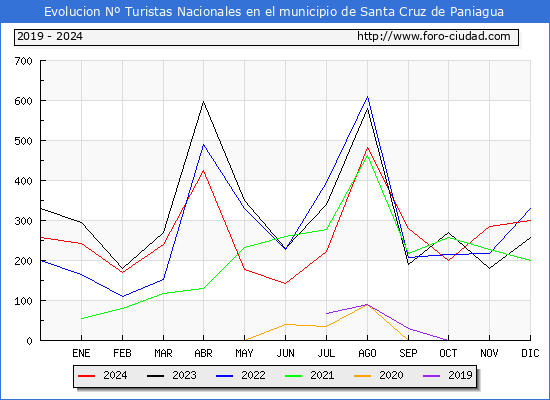The height and width of the screenshot is (400, 550).
Task: Click the green 2021 line point at ABR
Action: pyautogui.click(x=203, y=288)
